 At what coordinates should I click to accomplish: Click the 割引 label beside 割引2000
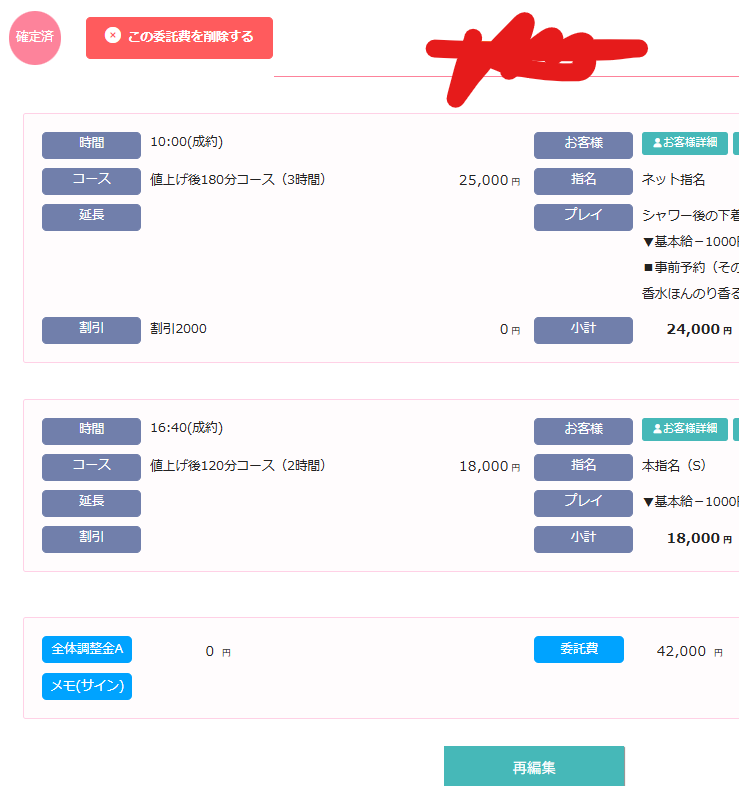point(91,330)
